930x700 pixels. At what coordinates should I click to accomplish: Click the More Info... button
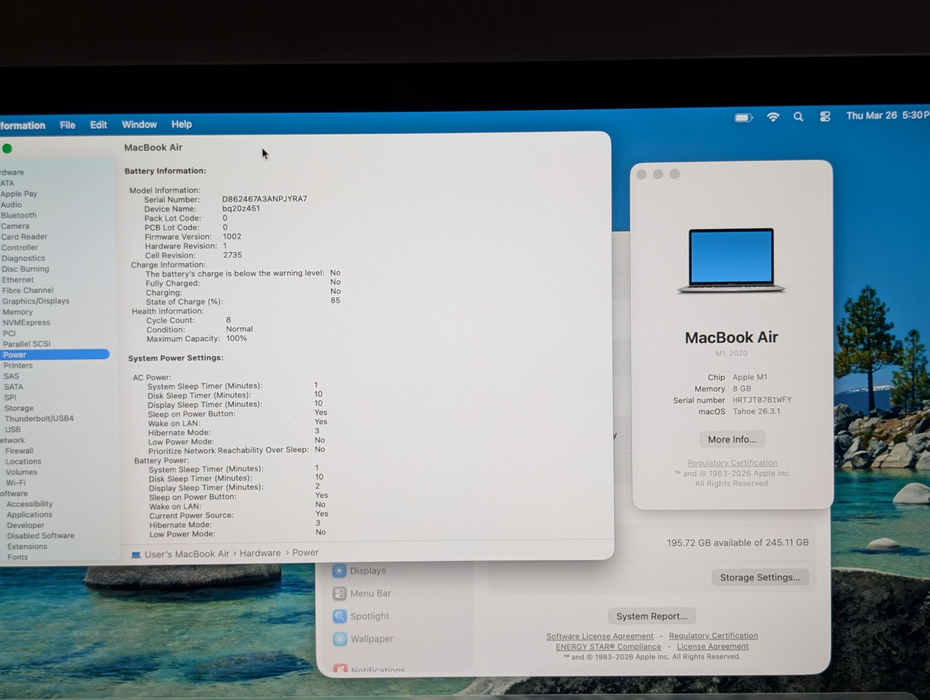pyautogui.click(x=732, y=440)
